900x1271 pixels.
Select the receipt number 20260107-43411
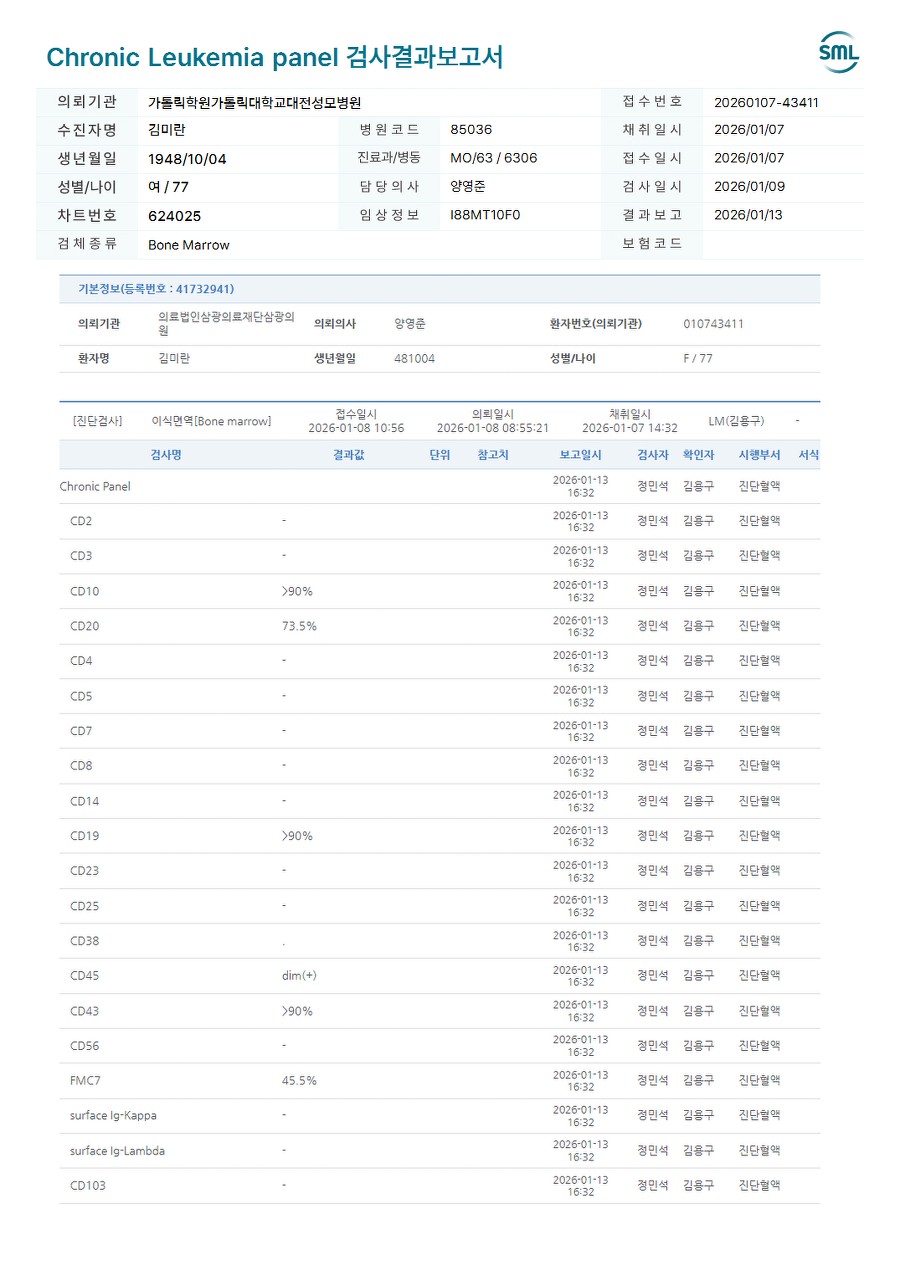coord(766,102)
